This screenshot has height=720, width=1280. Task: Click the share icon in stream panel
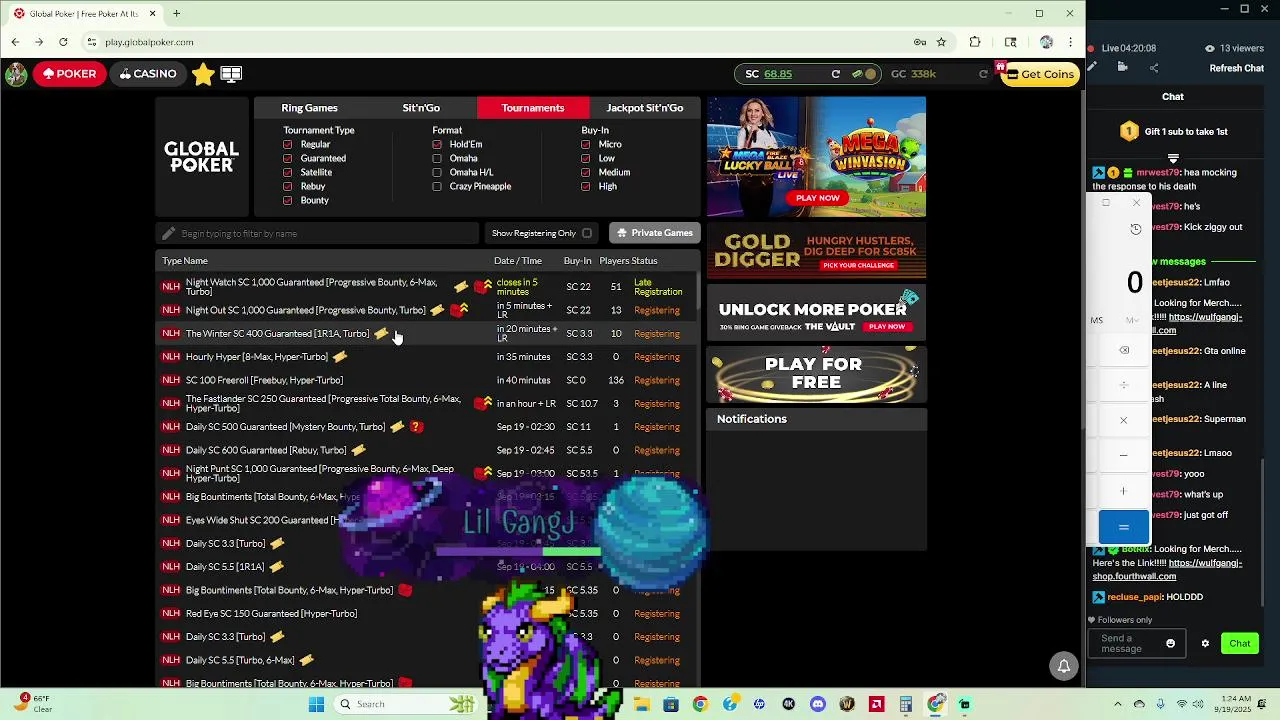[1154, 68]
